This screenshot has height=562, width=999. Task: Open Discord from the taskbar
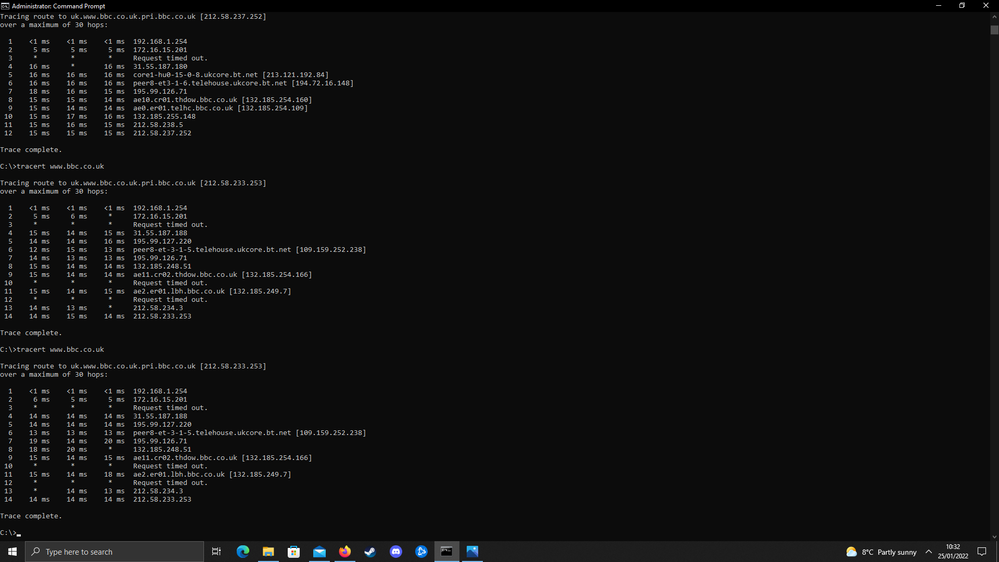click(x=396, y=551)
